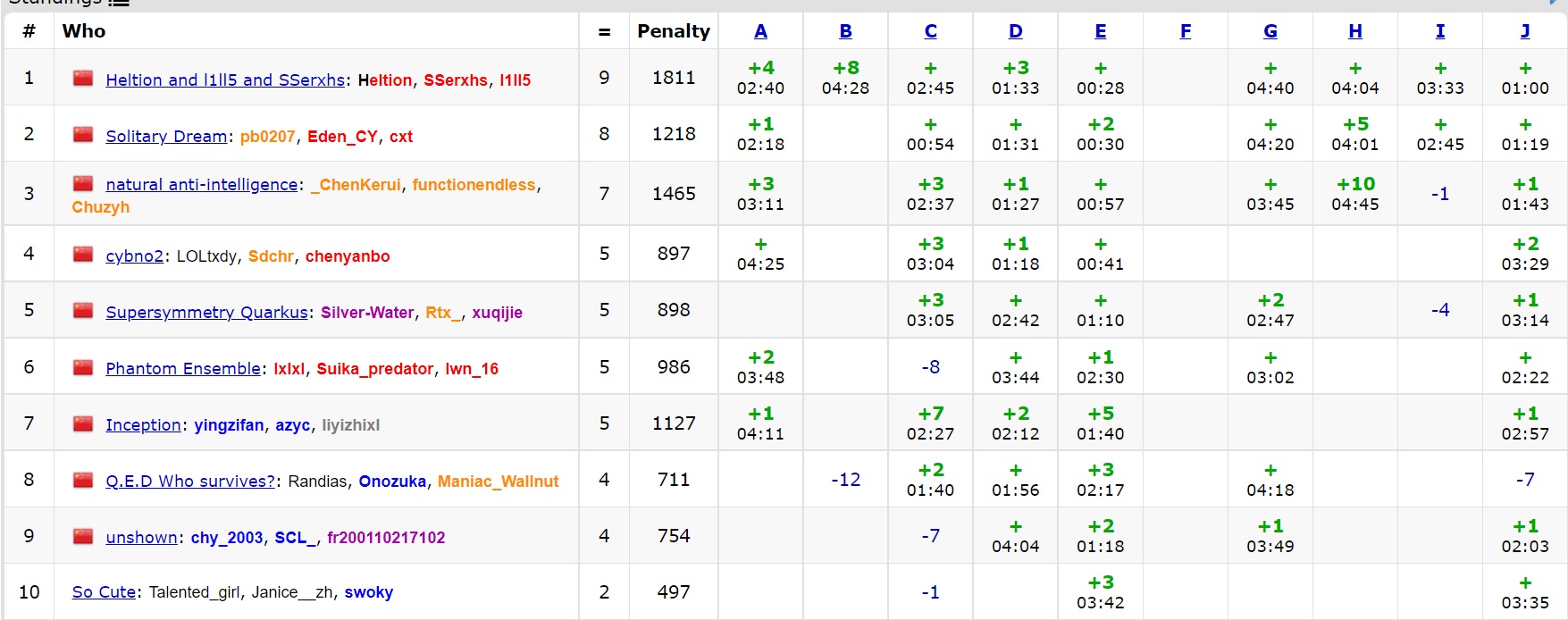Open the Q.E.D Who survives? team link
Screen dimensions: 1568x620
(190, 482)
